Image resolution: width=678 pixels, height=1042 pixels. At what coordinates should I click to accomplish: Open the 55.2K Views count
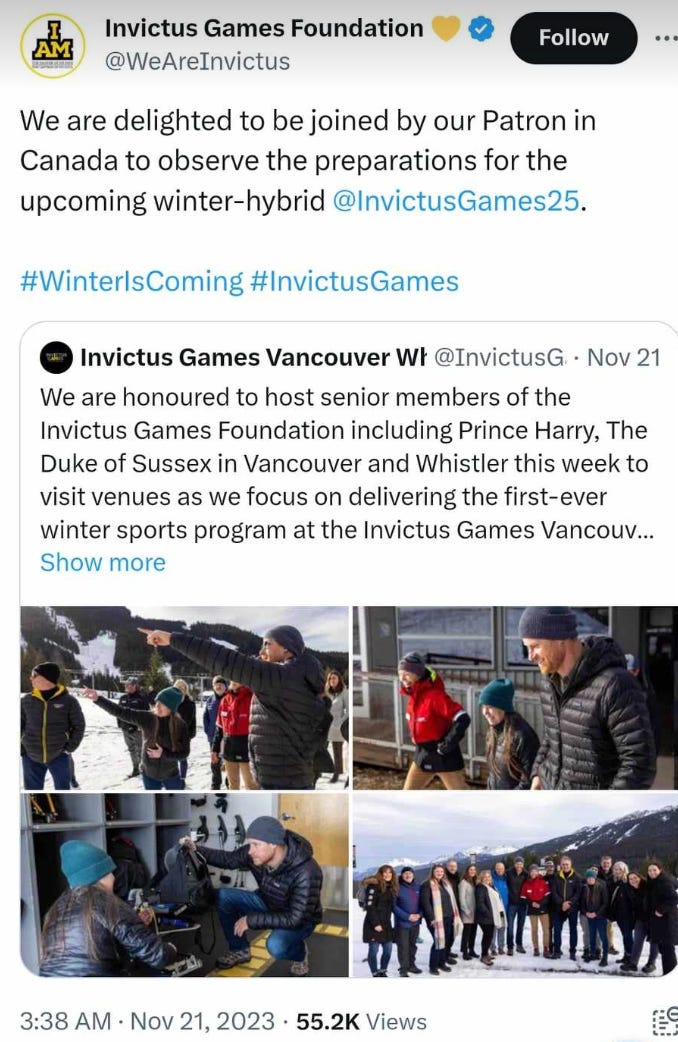tap(362, 1021)
